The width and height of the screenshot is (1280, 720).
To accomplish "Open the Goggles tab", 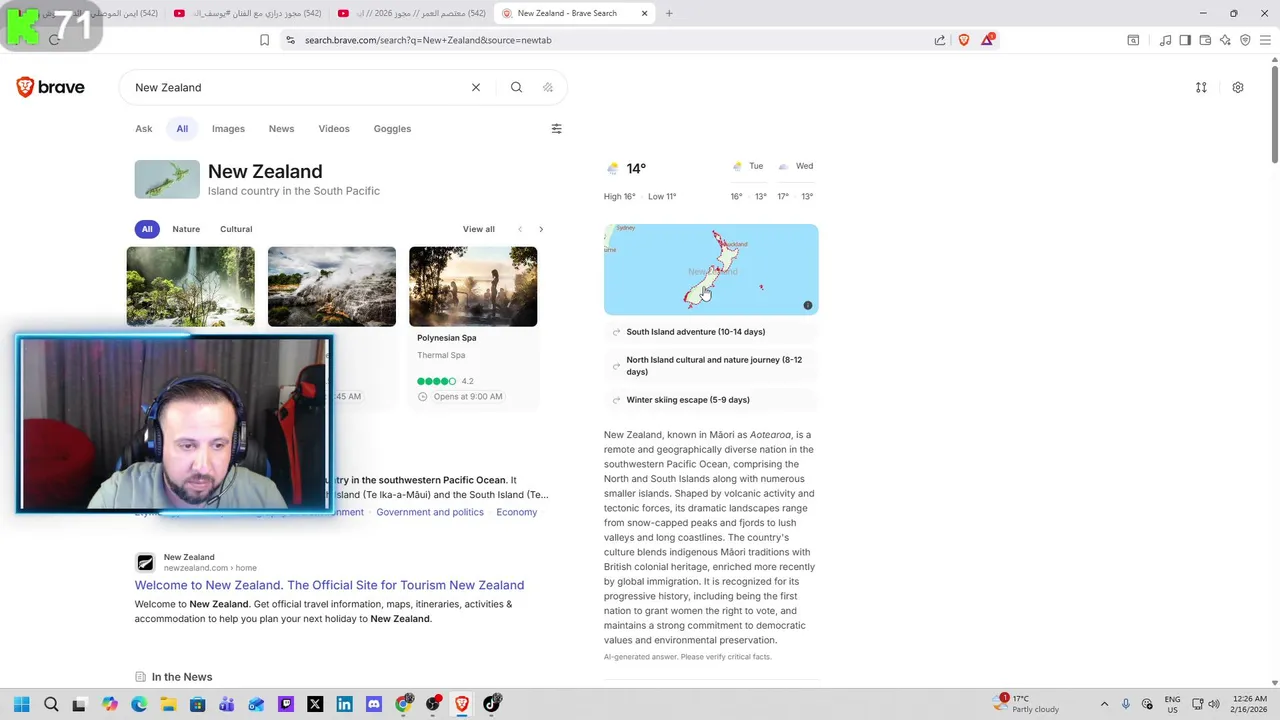I will (x=392, y=128).
